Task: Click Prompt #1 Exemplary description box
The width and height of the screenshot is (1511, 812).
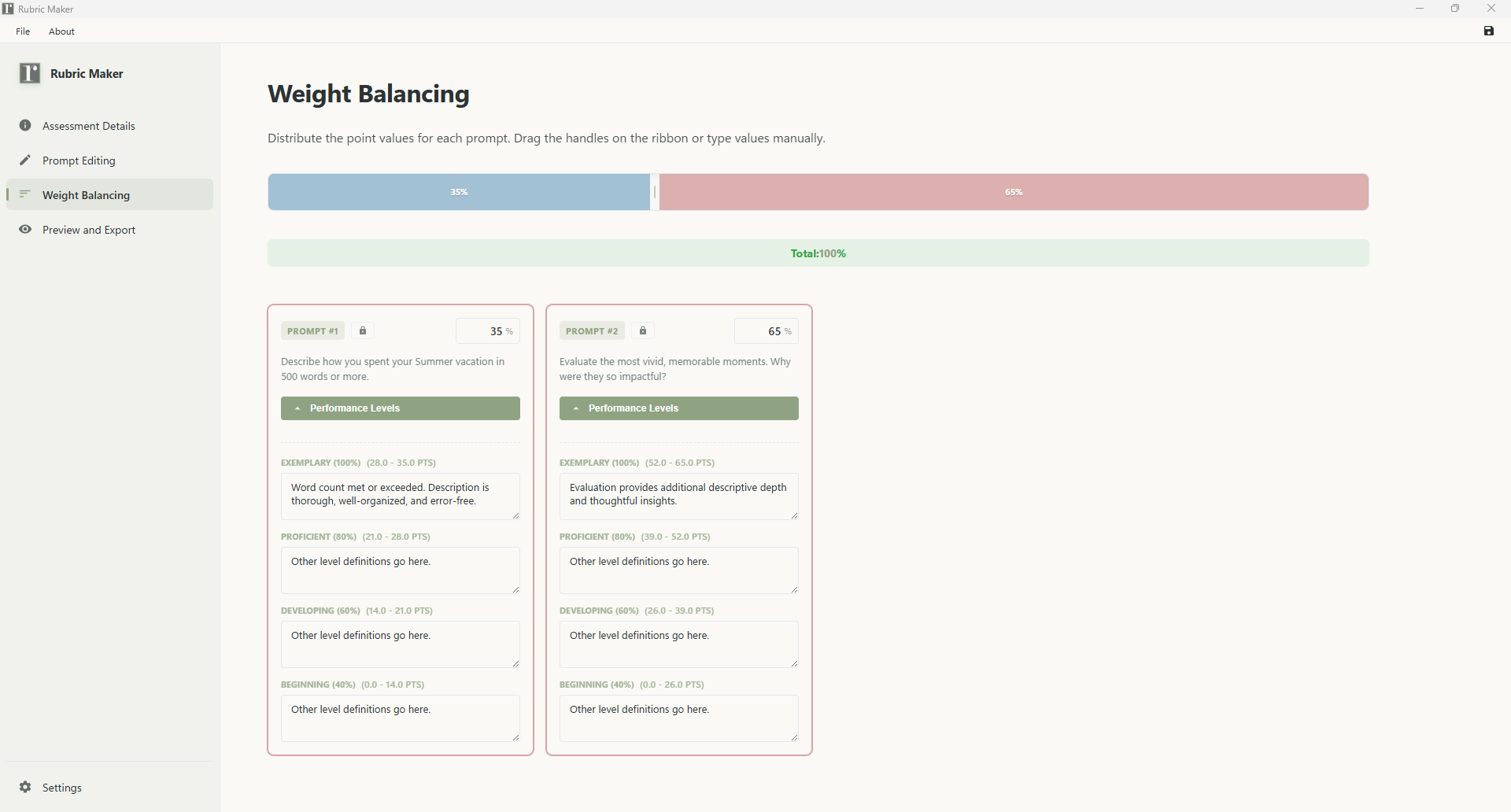Action: pos(401,496)
